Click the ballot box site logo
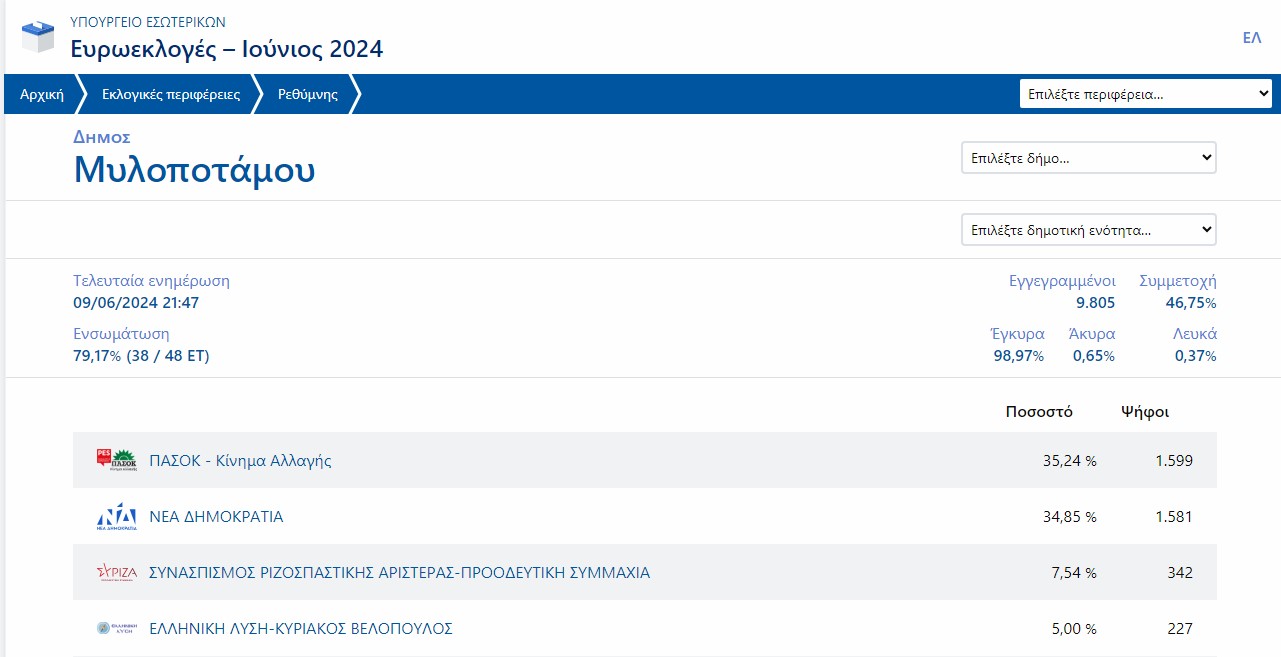 click(x=38, y=36)
